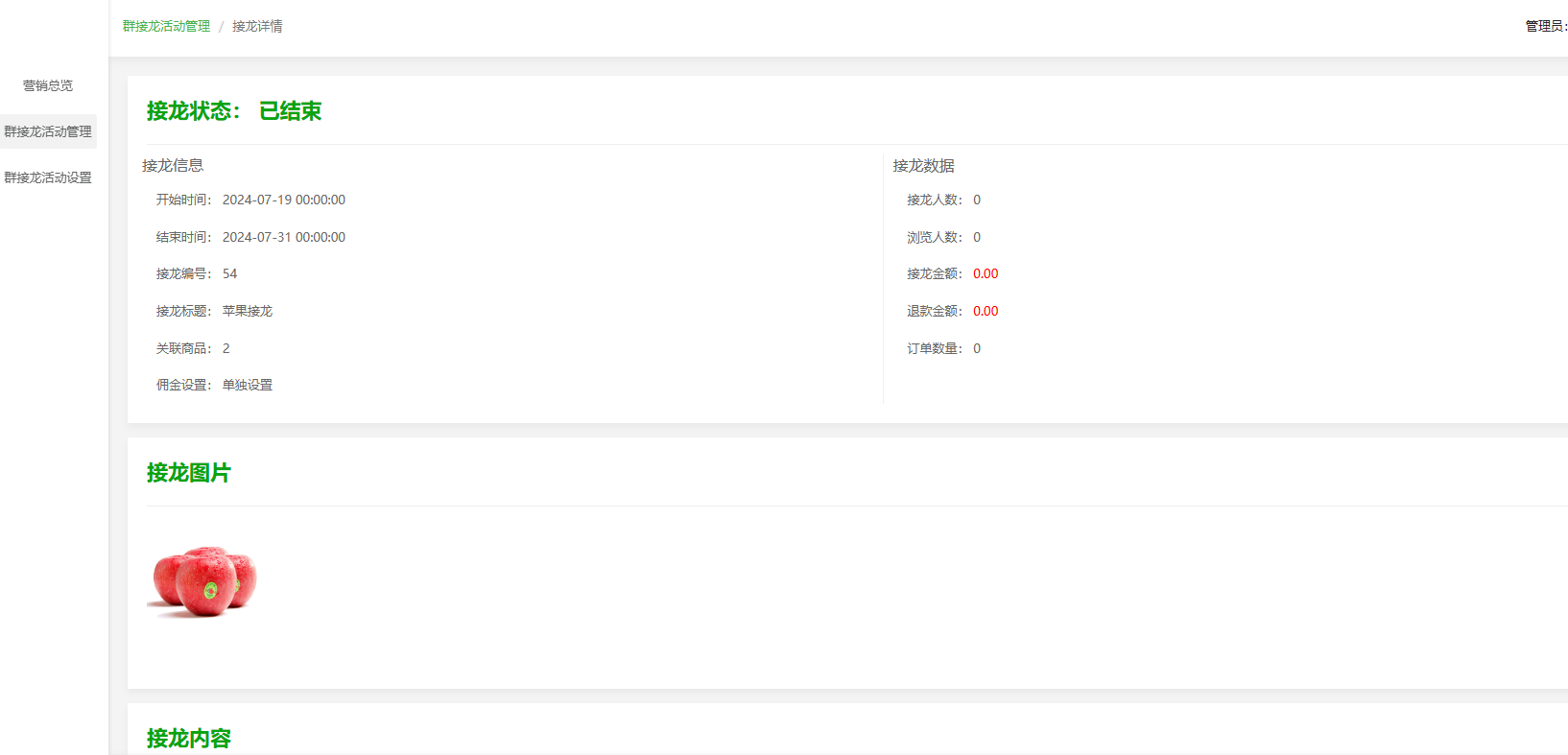1568x755 pixels.
Task: Click the start time 2024-07-19 00:00:00
Action: (284, 200)
